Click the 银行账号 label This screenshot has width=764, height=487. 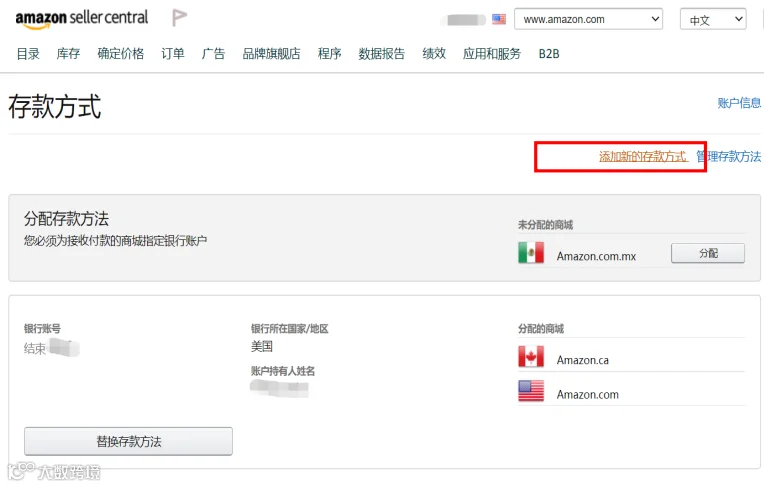coord(42,329)
